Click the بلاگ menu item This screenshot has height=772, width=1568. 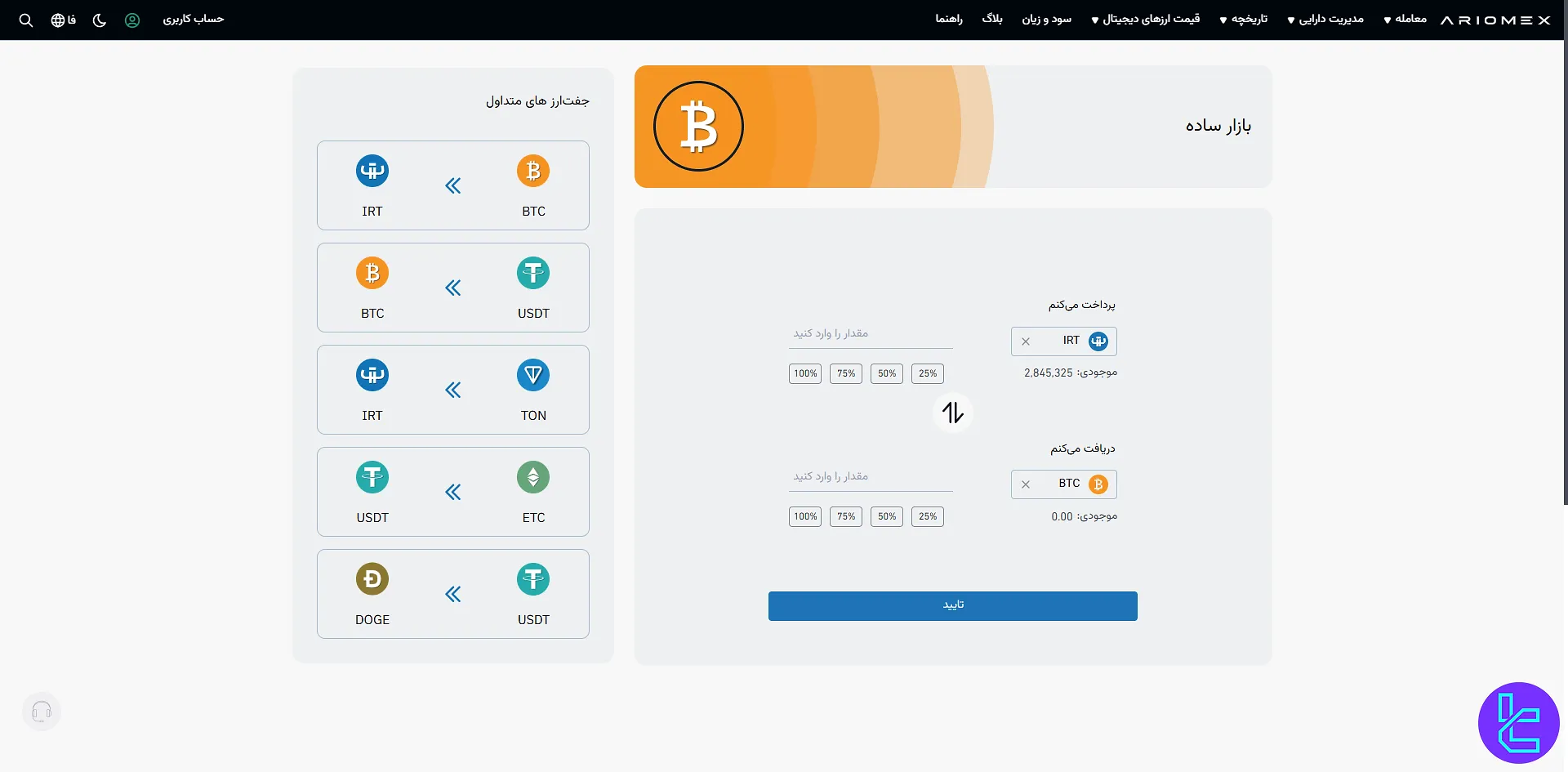point(993,19)
